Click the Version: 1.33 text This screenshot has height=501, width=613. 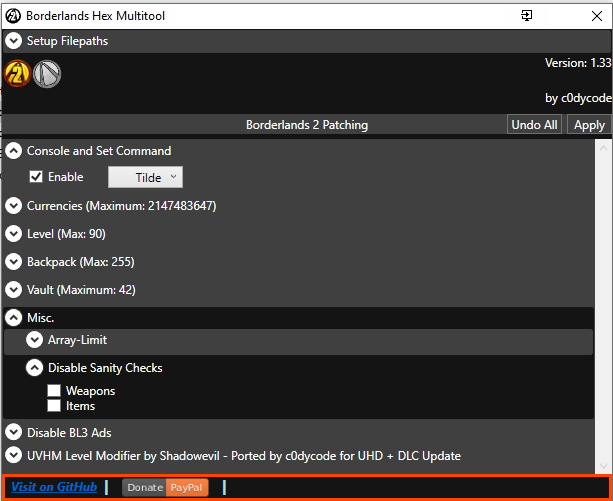pyautogui.click(x=578, y=63)
